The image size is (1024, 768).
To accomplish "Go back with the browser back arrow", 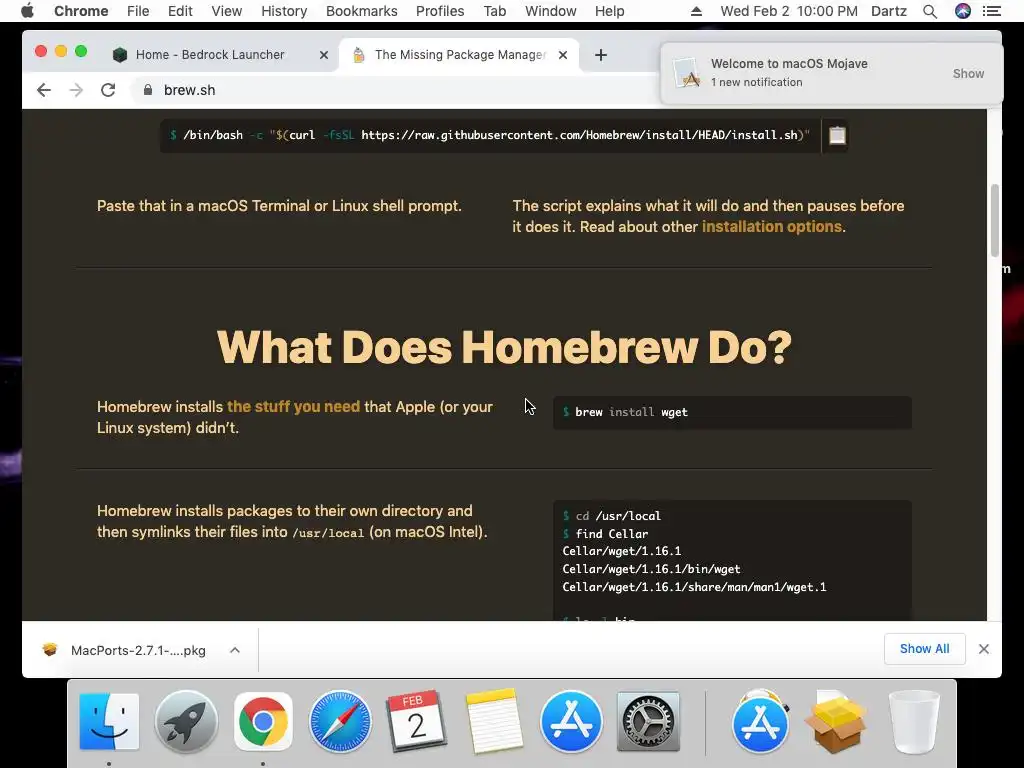I will 44,90.
